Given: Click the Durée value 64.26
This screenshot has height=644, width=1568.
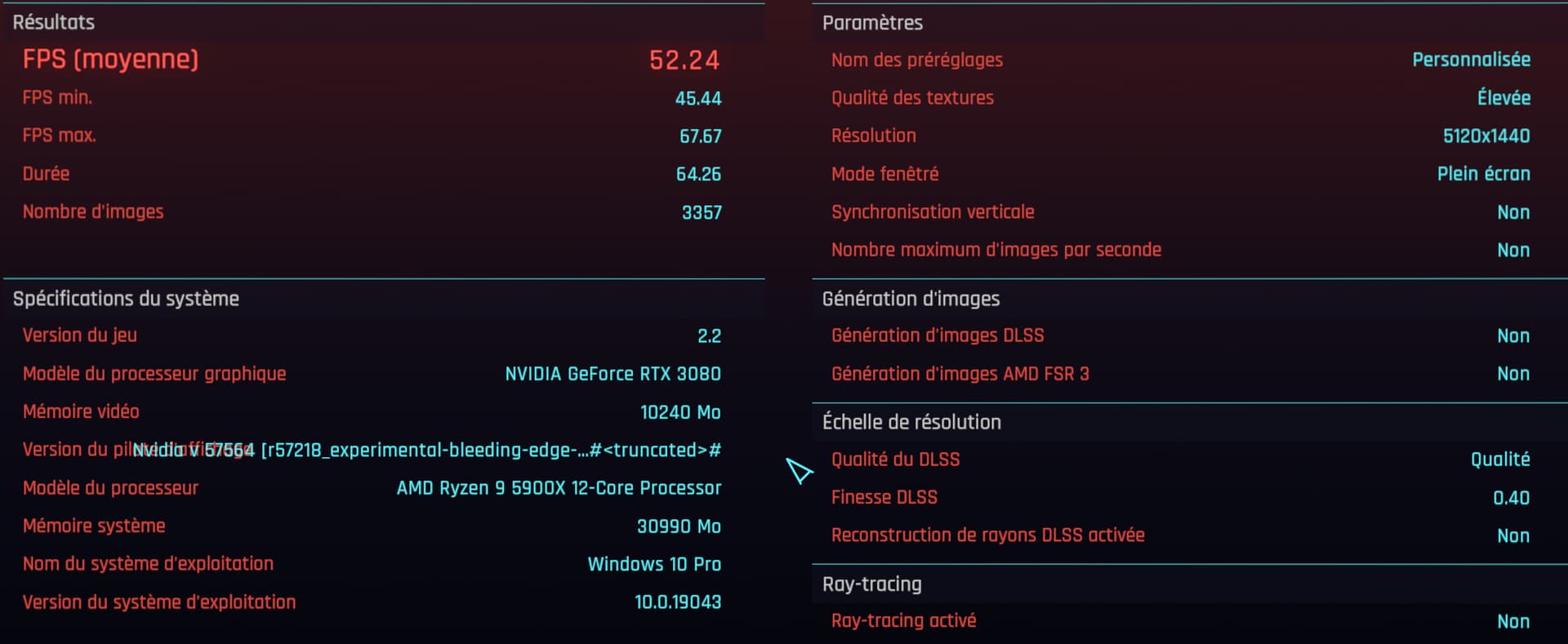Looking at the screenshot, I should 698,174.
